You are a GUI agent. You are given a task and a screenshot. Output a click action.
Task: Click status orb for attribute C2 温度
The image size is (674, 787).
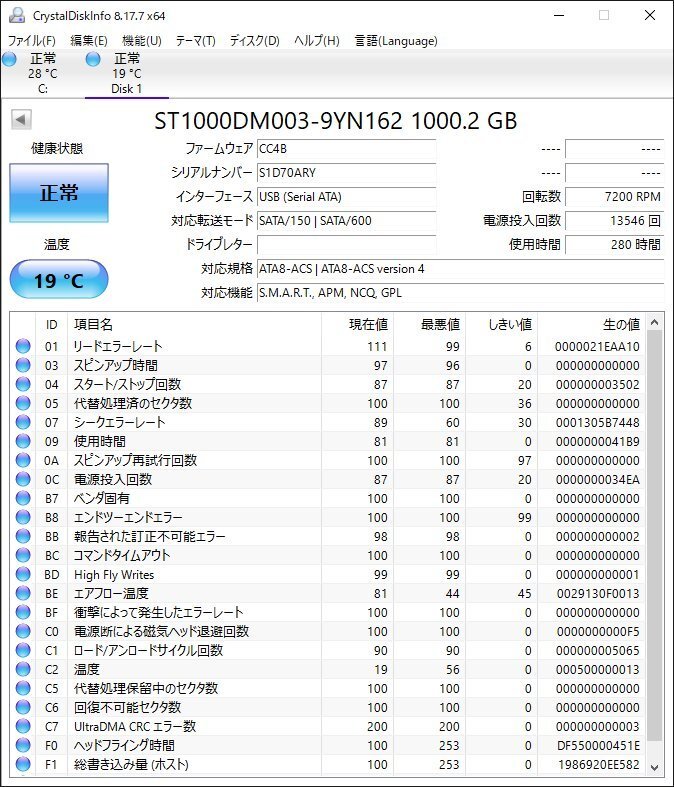click(23, 670)
